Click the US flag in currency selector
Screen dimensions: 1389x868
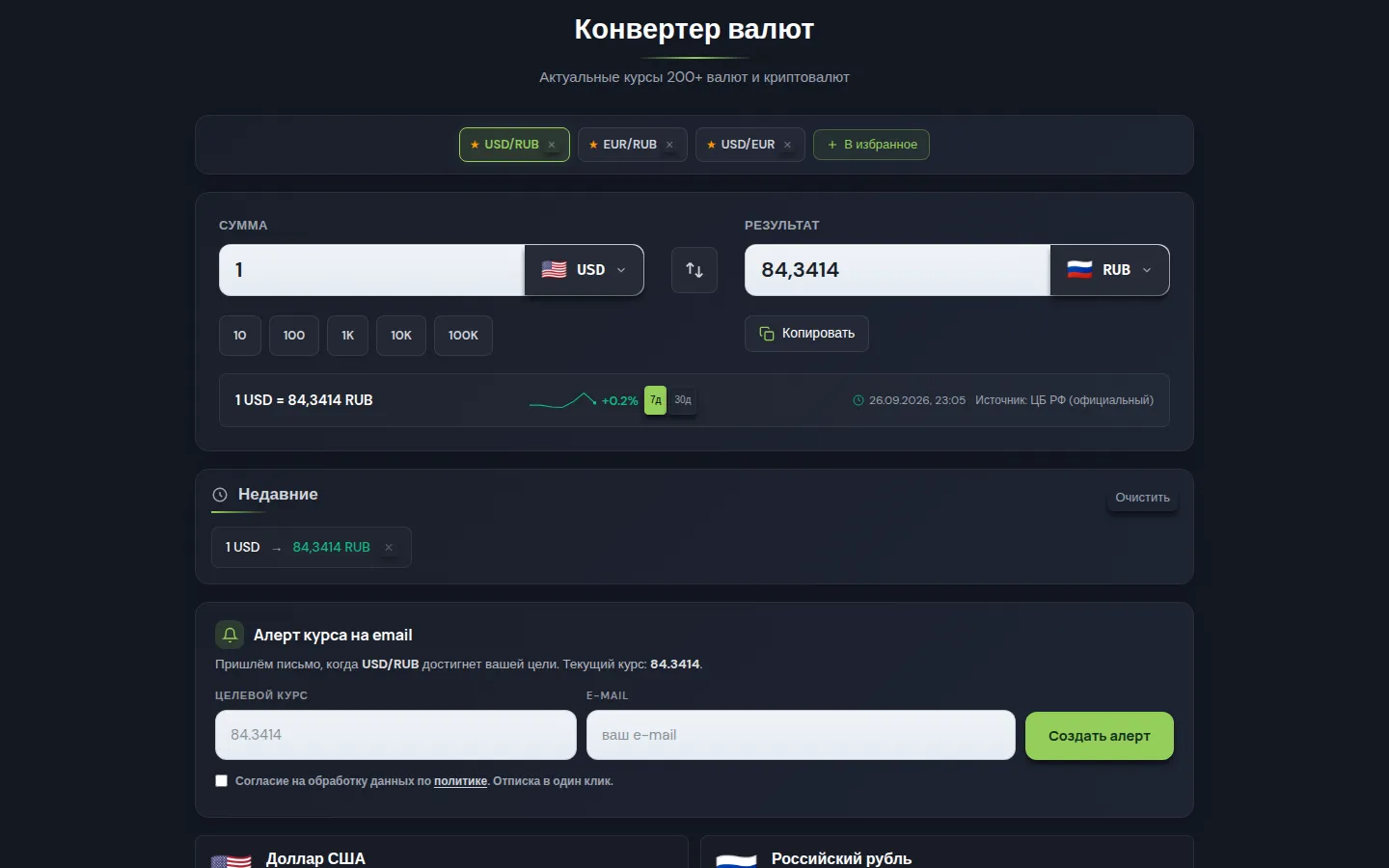(x=554, y=270)
